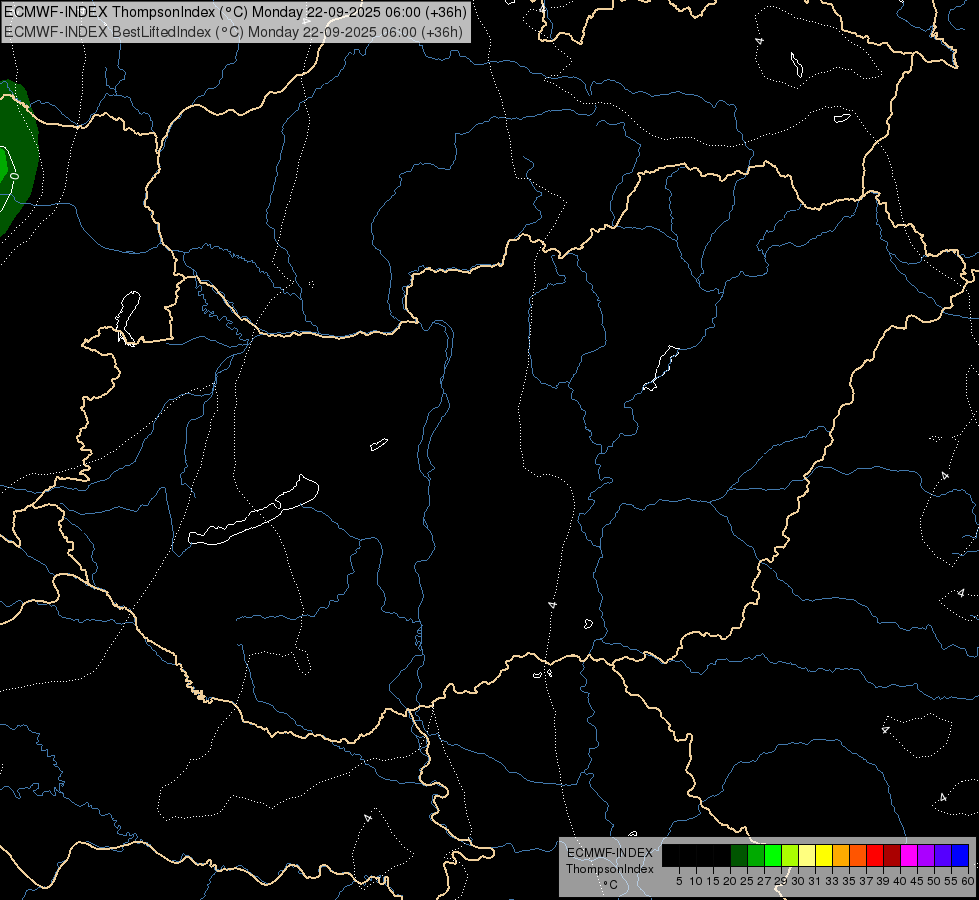Click legend tick value '30'
Viewport: 979px width, 900px height.
798,881
